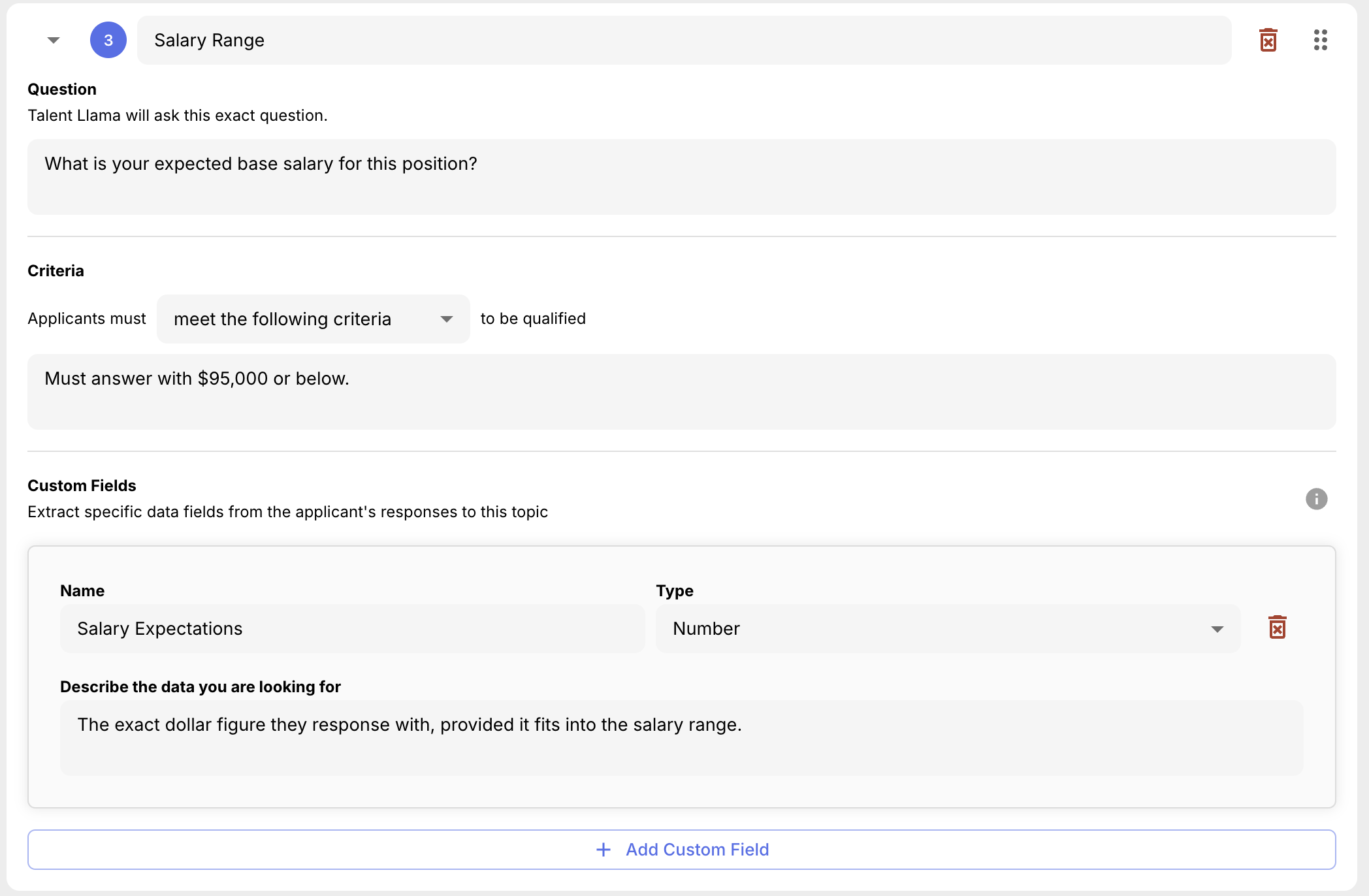The width and height of the screenshot is (1369, 896).
Task: Click the expected base salary question box
Action: tap(681, 177)
